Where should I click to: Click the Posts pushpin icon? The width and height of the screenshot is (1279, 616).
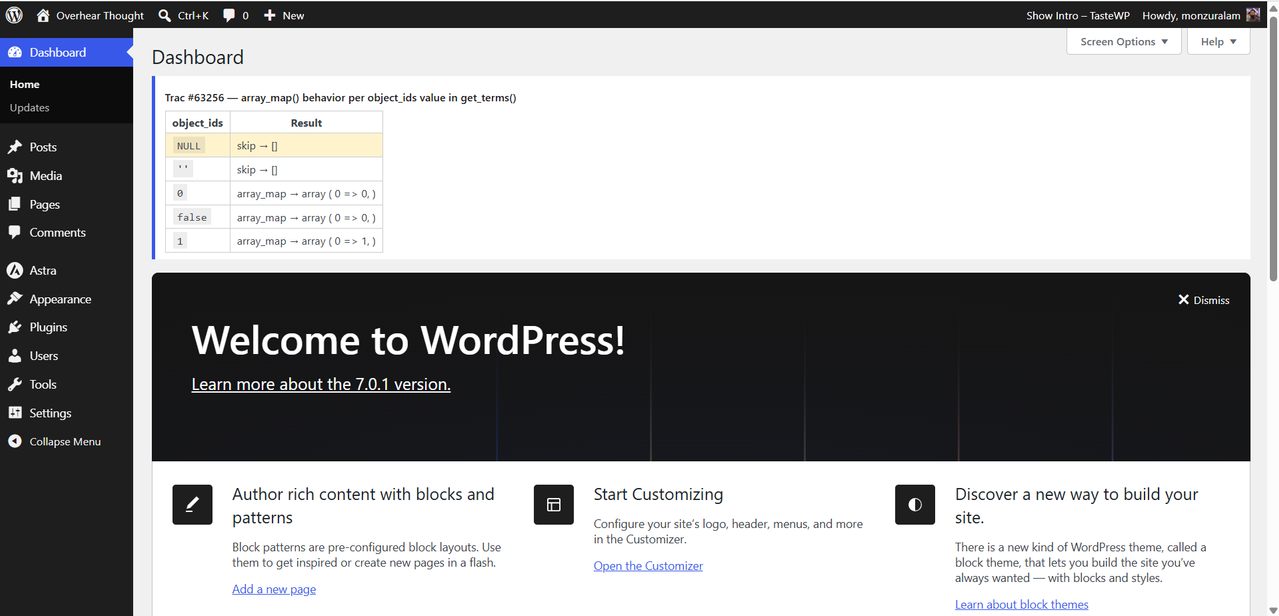pyautogui.click(x=14, y=147)
